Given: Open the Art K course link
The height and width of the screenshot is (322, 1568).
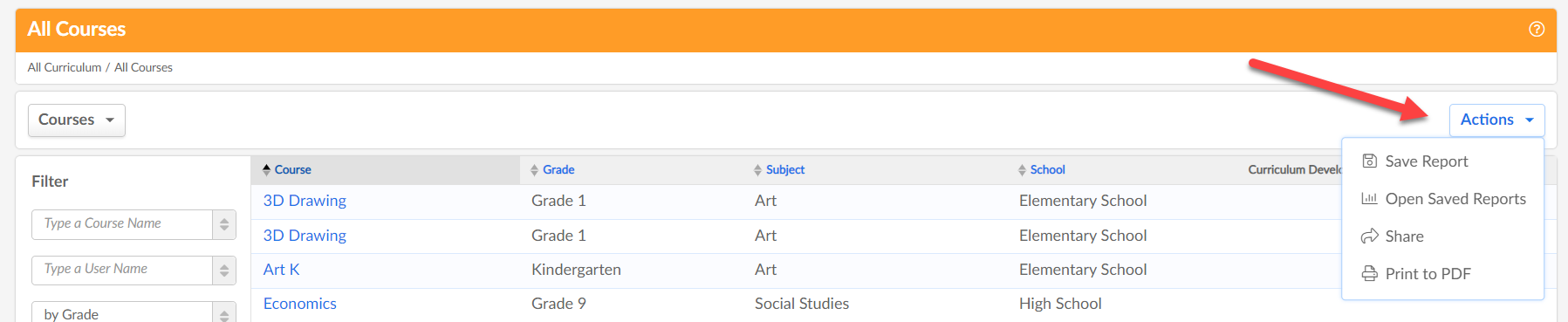Looking at the screenshot, I should click(x=282, y=270).
